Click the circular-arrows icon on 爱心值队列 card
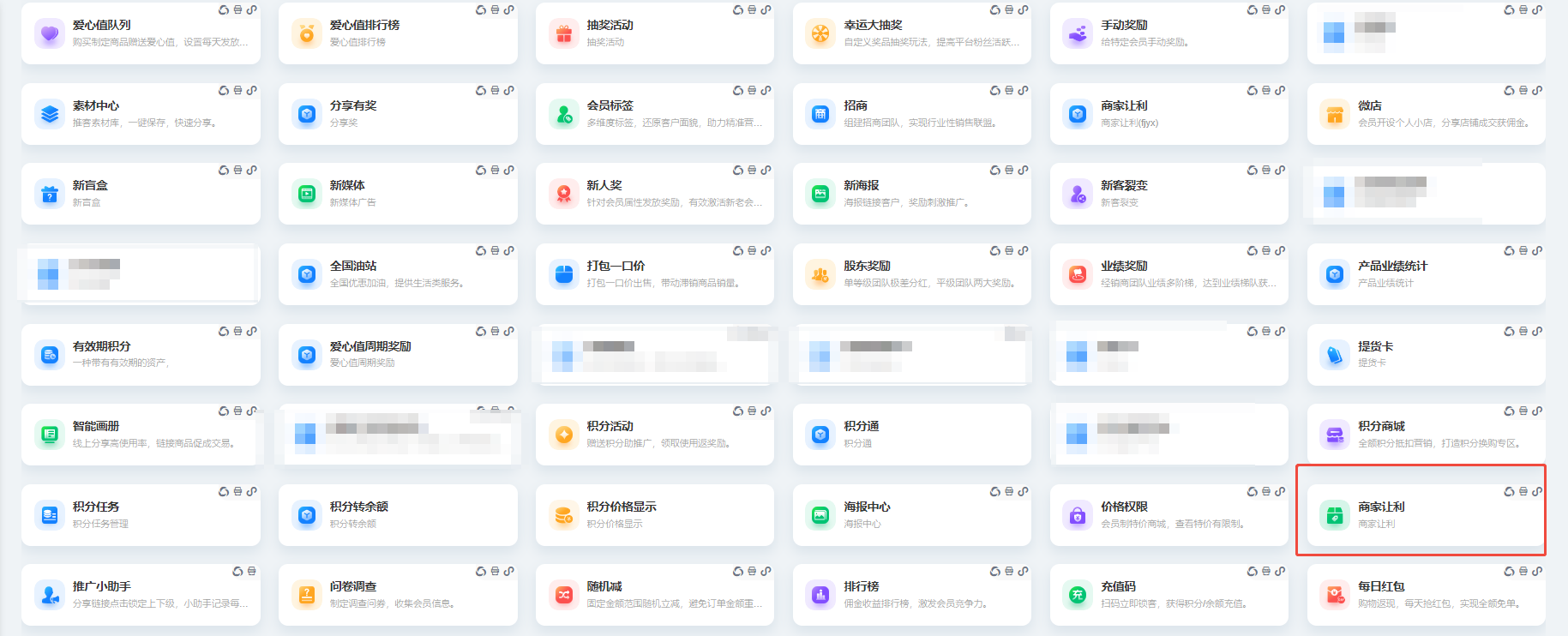This screenshot has height=636, width=1568. click(224, 10)
